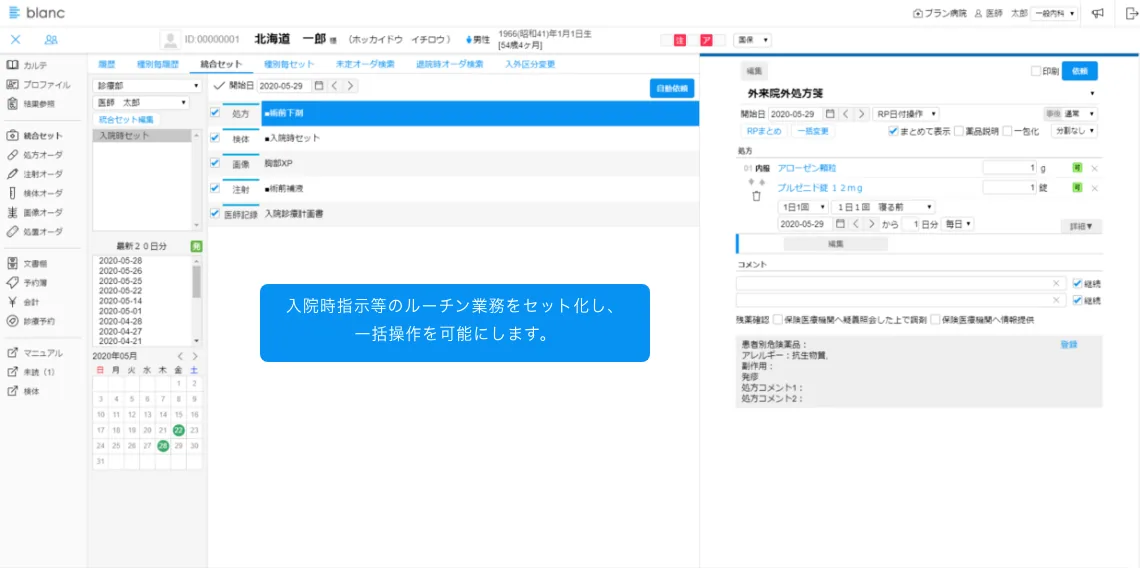Go to next day for set 開始日

pos(350,85)
